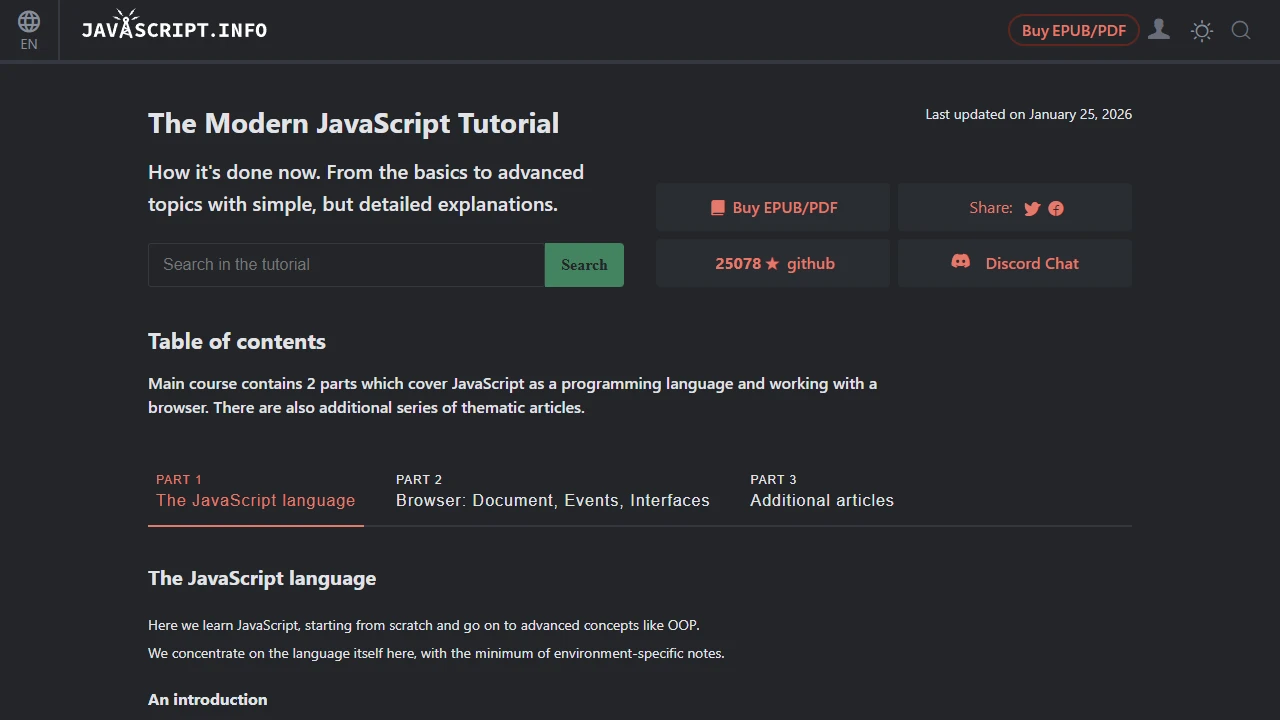This screenshot has width=1280, height=720.
Task: Open the user profile icon
Action: click(1159, 30)
